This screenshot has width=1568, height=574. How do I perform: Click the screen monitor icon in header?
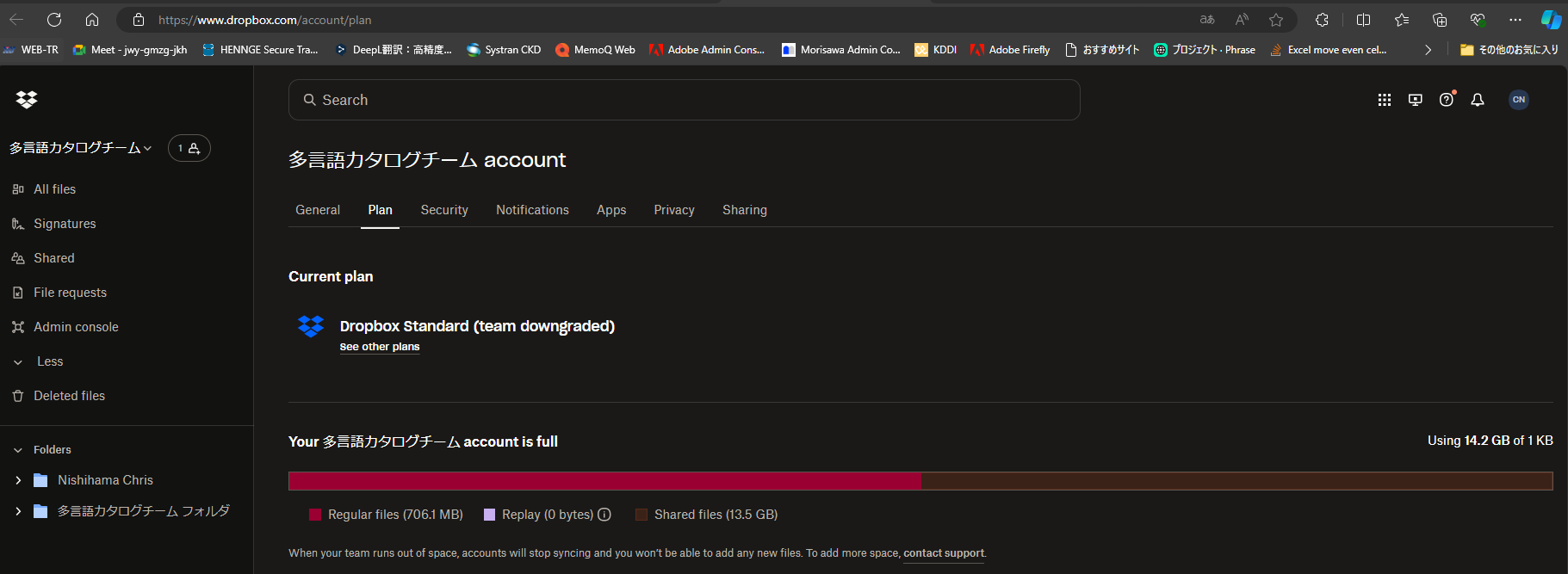[1415, 100]
